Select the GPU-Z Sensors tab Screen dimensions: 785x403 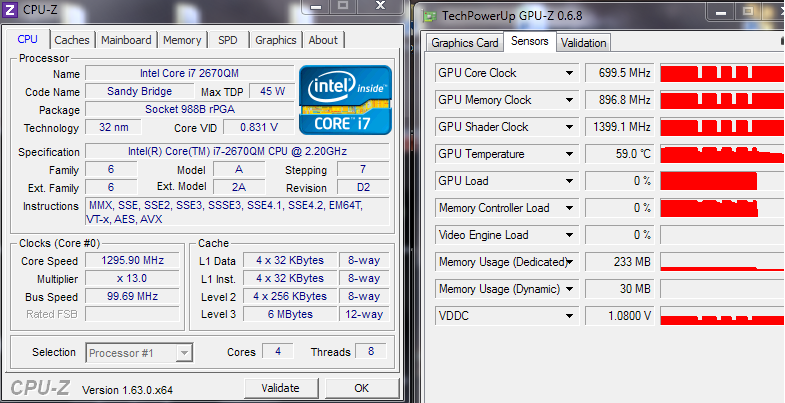pos(530,42)
